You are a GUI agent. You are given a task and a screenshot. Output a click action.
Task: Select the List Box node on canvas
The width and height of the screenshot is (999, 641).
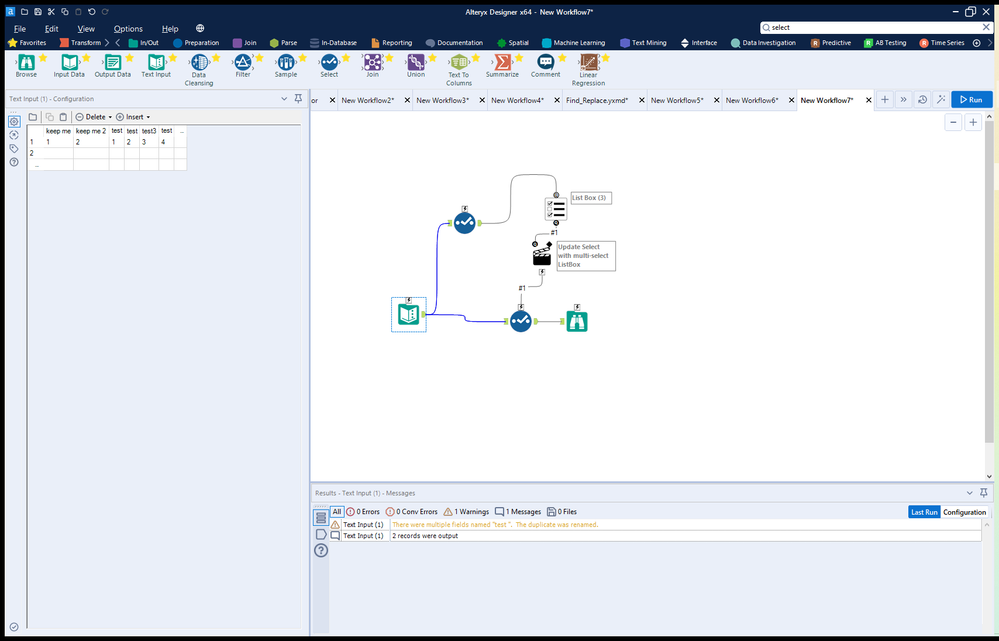point(556,208)
